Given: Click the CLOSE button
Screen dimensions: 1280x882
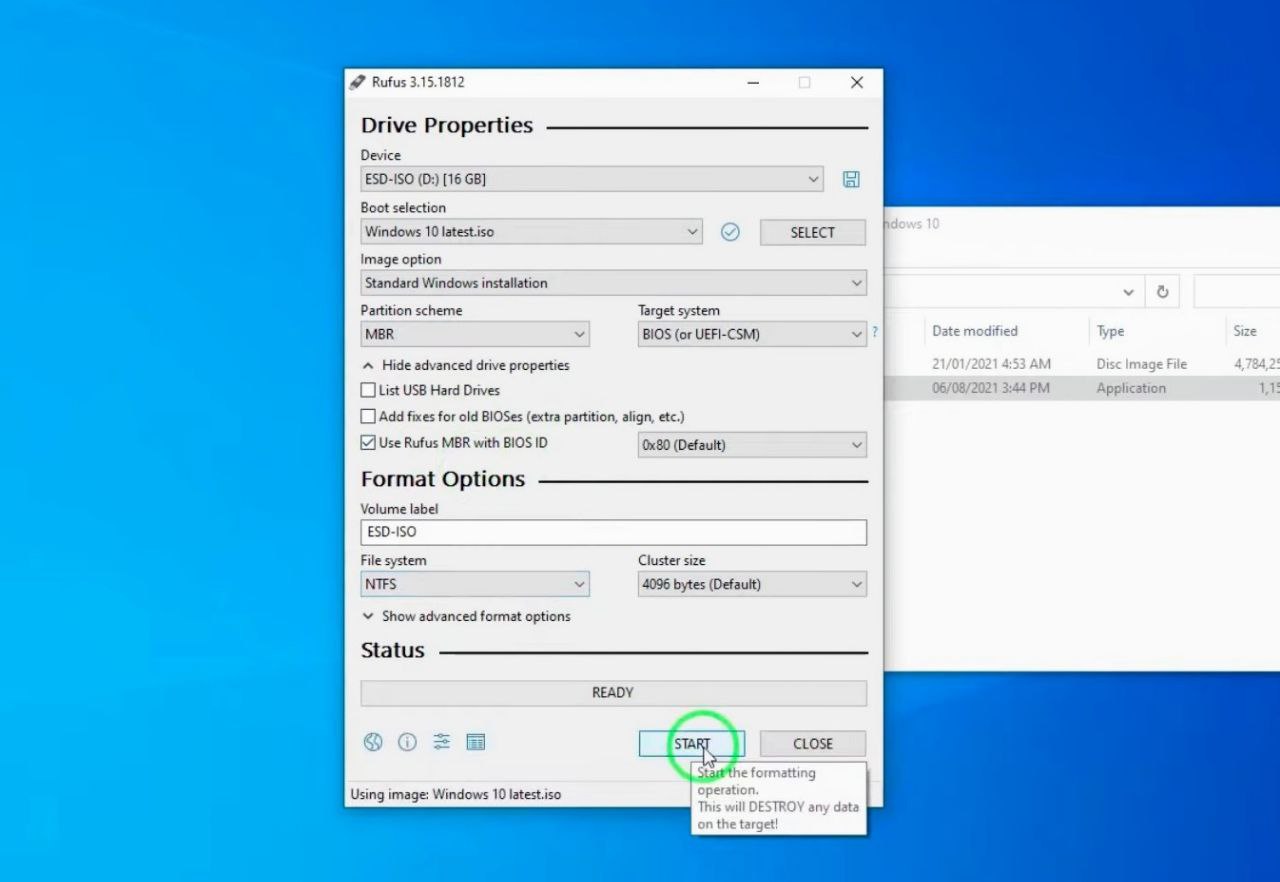Looking at the screenshot, I should [x=812, y=744].
